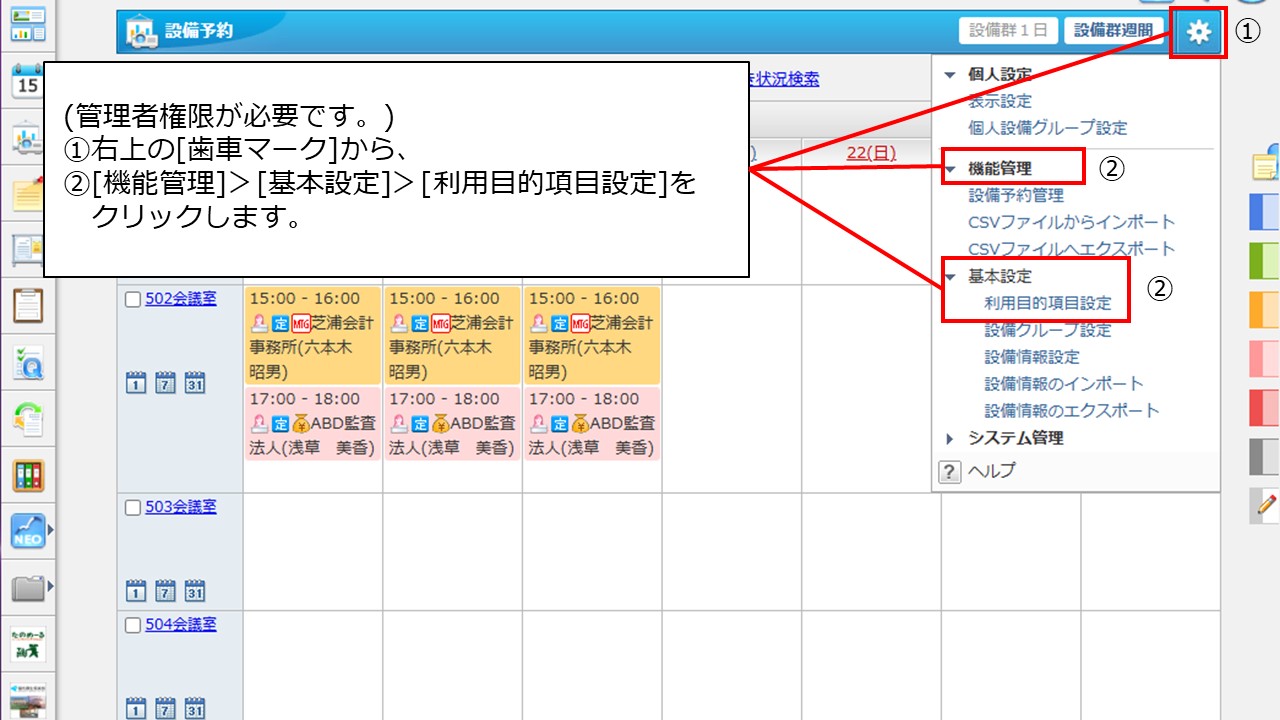Expand the システム管理 section
The width and height of the screenshot is (1280, 720).
tap(950, 438)
